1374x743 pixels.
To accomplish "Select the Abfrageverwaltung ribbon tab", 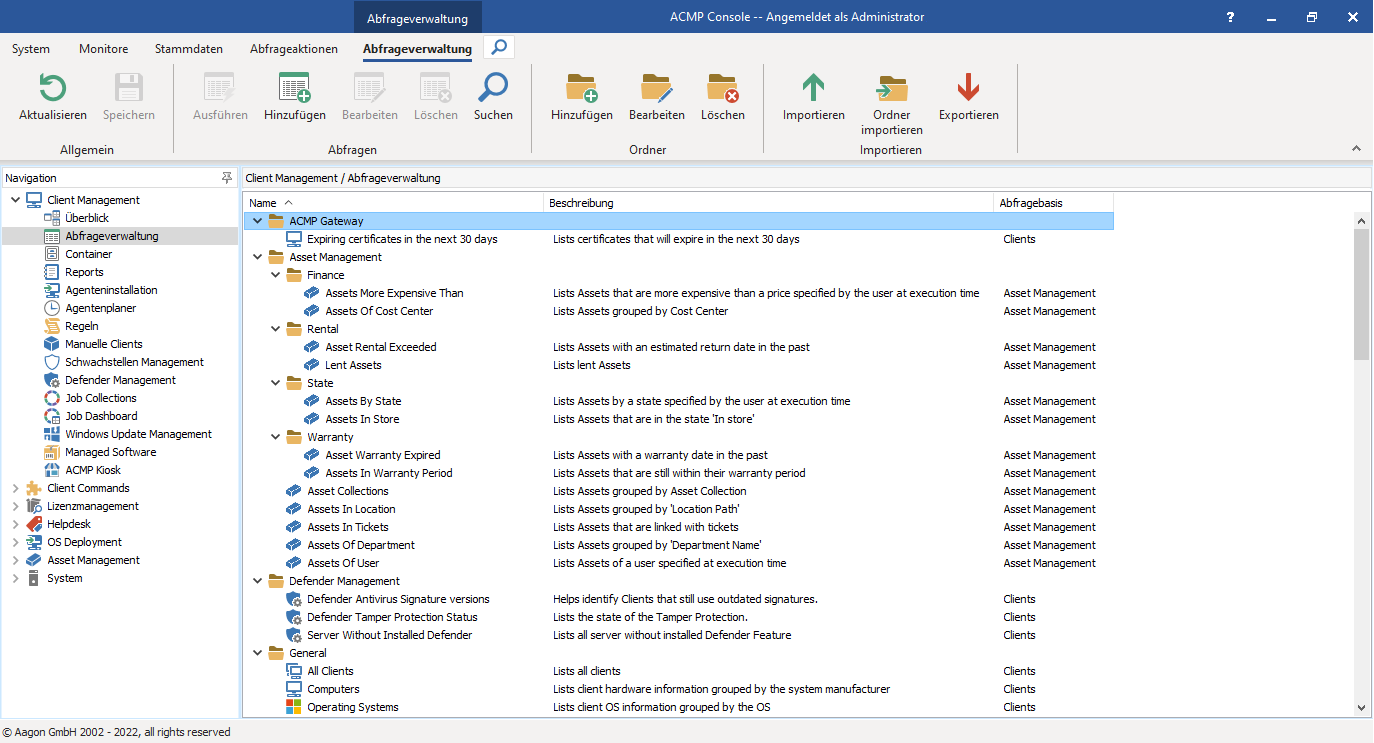I will (x=417, y=48).
